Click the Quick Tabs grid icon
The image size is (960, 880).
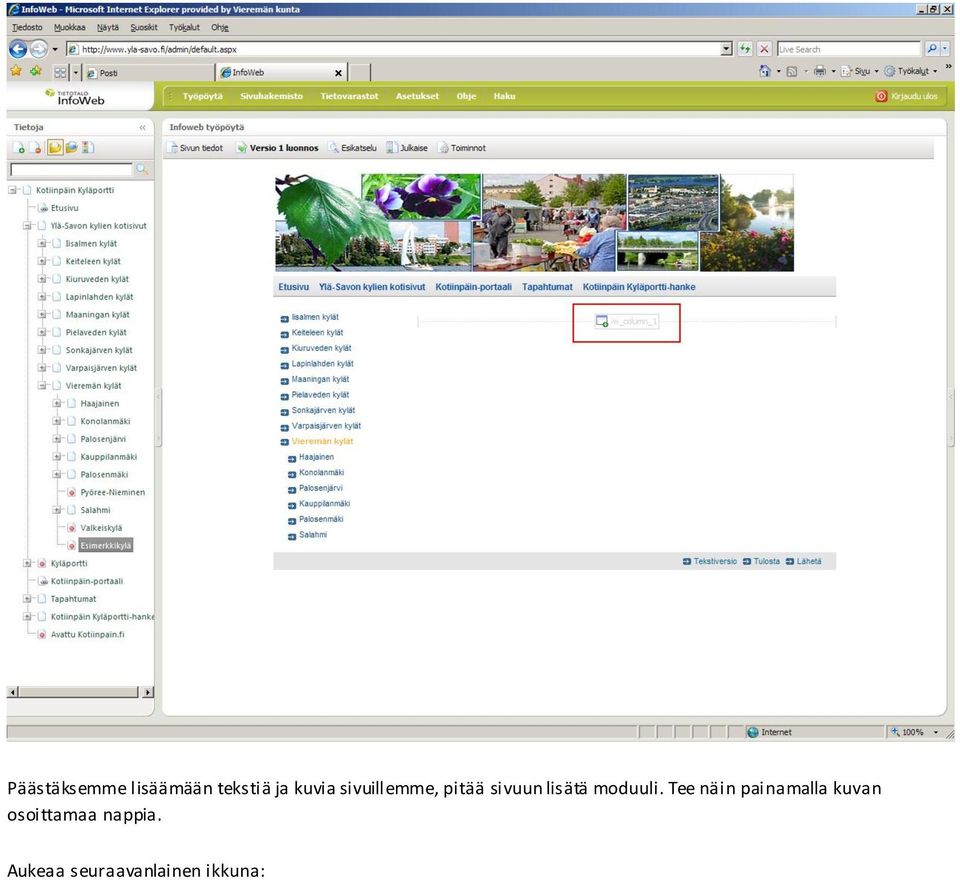pos(60,73)
